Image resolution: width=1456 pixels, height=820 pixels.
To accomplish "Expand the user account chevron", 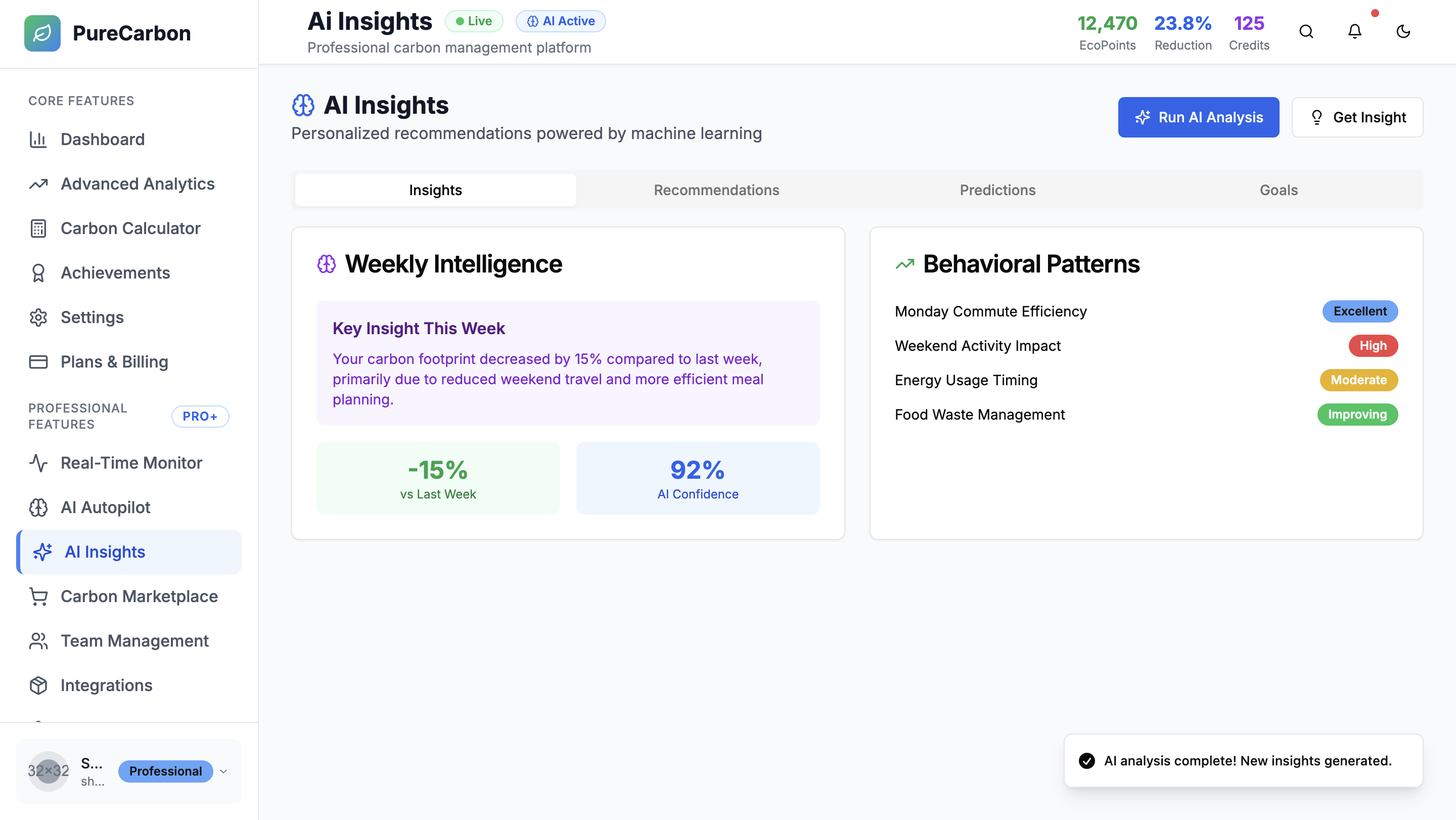I will click(x=223, y=771).
